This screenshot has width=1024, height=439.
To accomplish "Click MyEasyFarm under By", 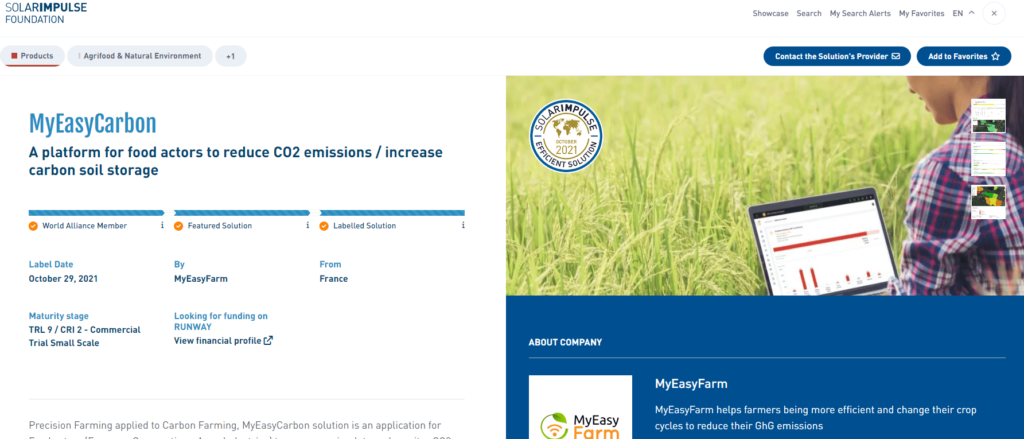I will pos(200,278).
